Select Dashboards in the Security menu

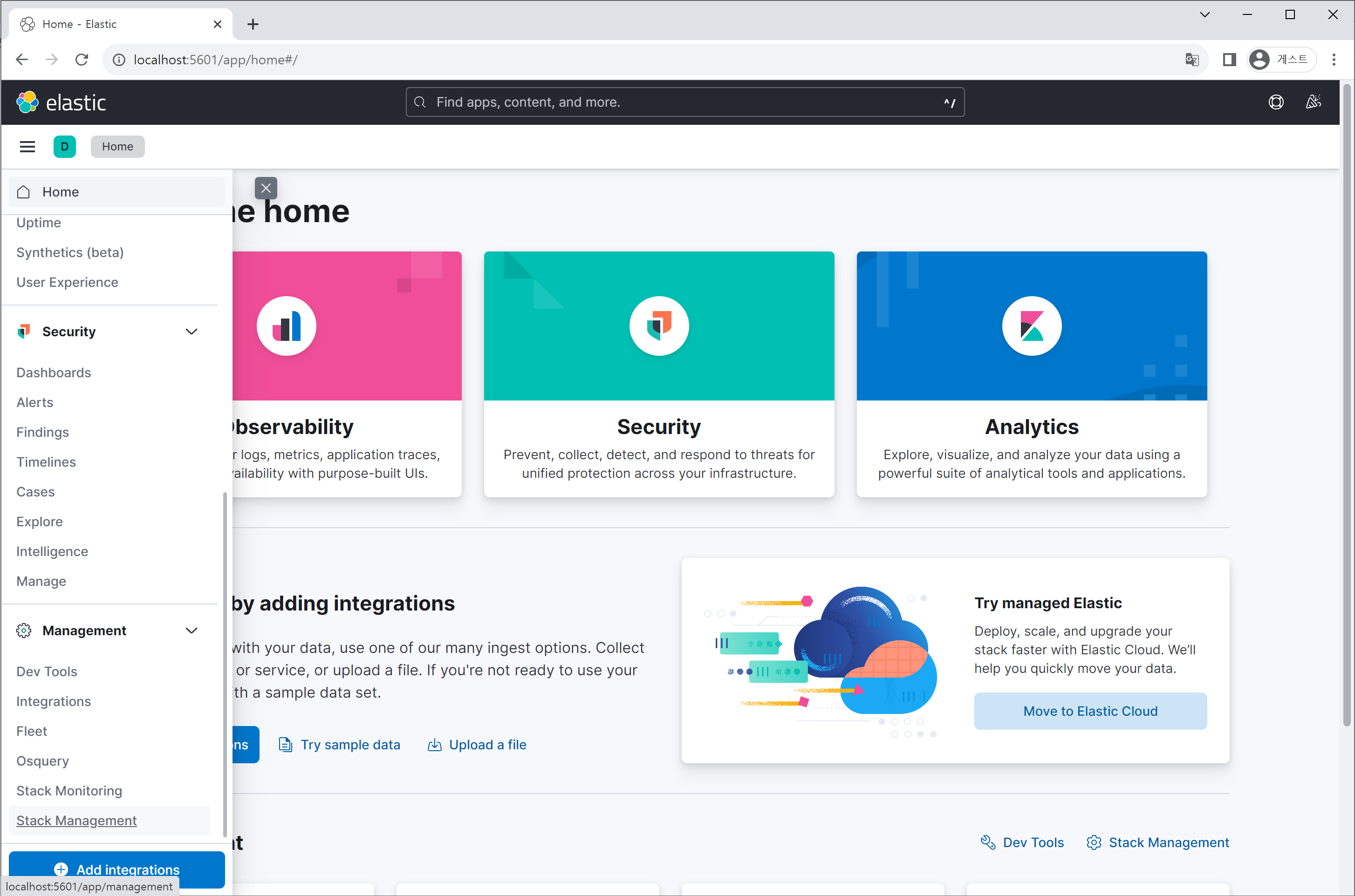coord(54,373)
